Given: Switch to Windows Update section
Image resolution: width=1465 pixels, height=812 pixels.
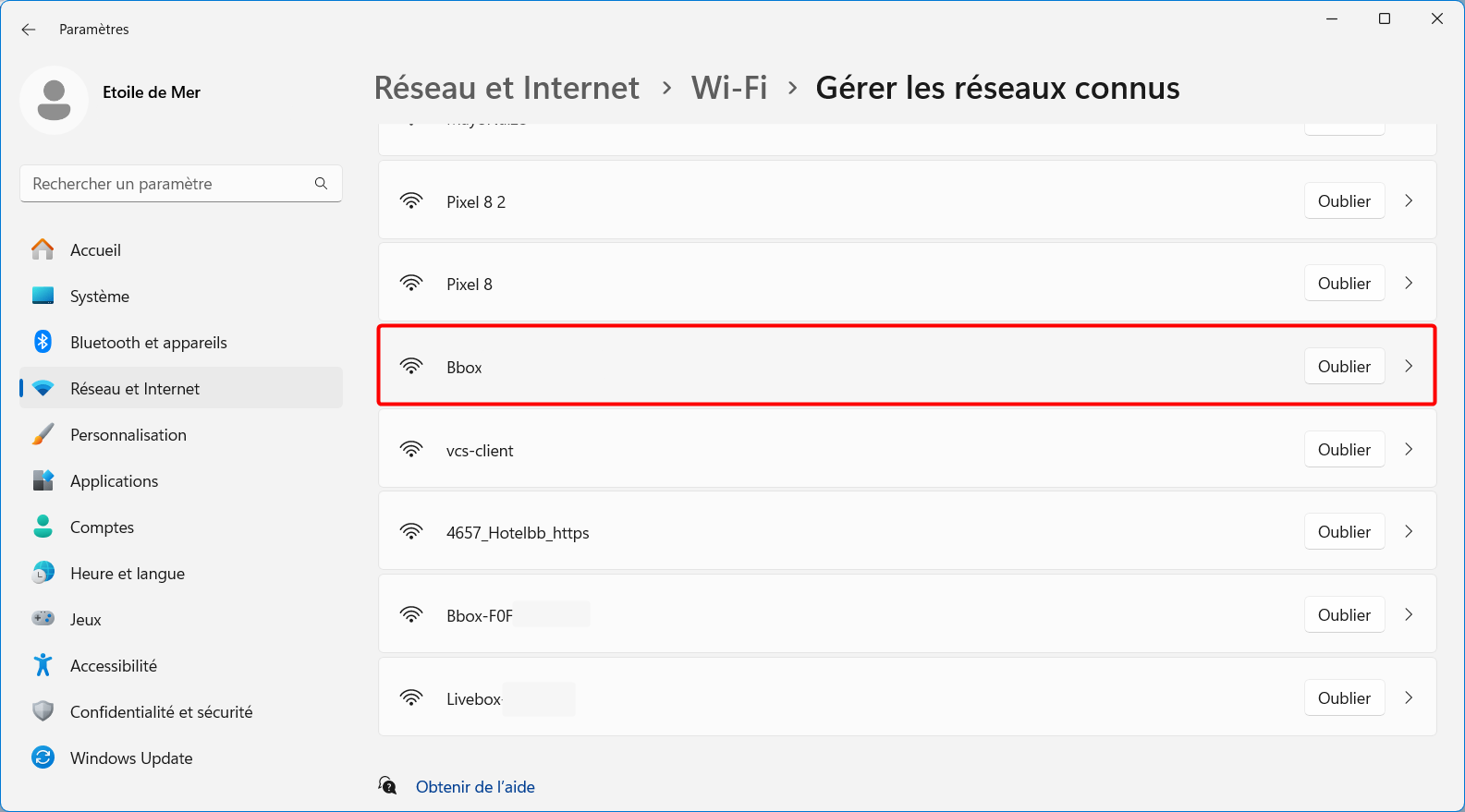Looking at the screenshot, I should 181,757.
